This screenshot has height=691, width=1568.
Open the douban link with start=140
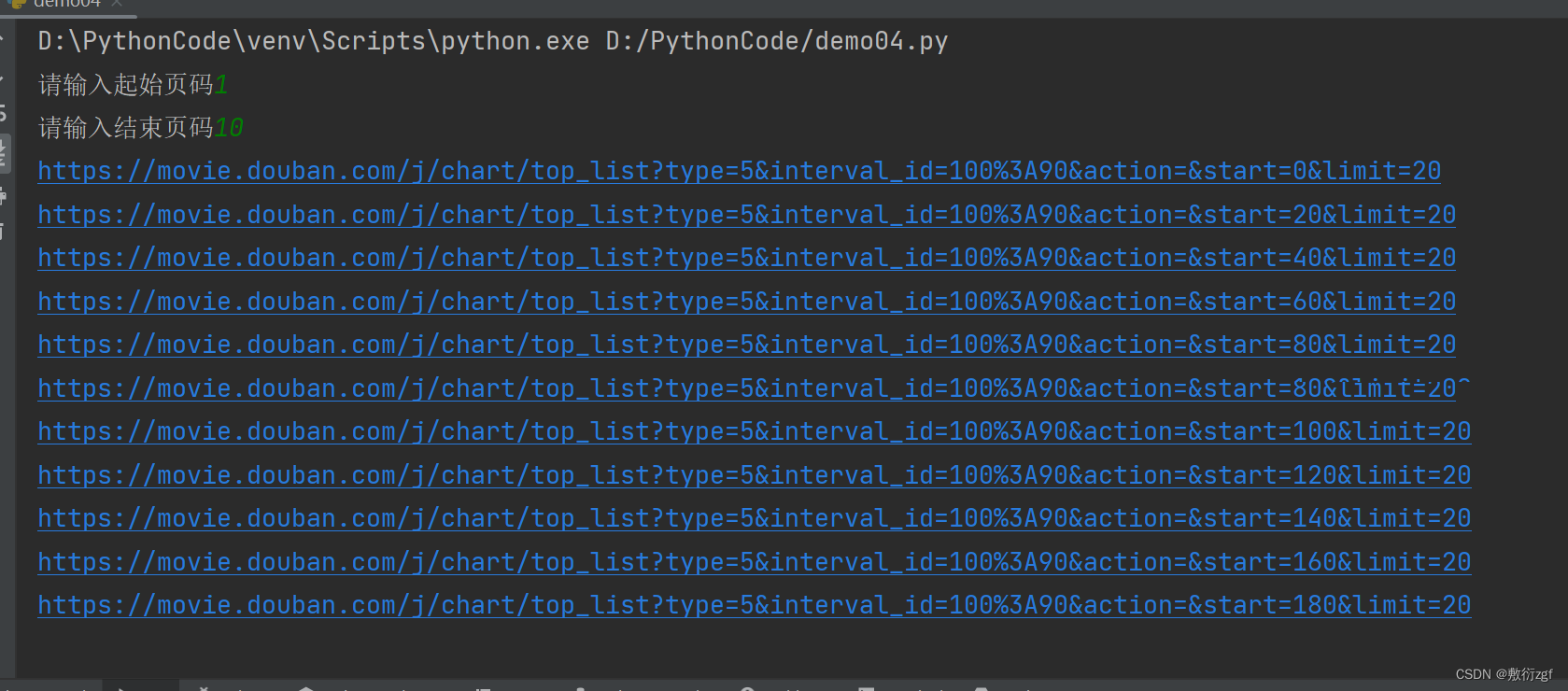pos(754,518)
